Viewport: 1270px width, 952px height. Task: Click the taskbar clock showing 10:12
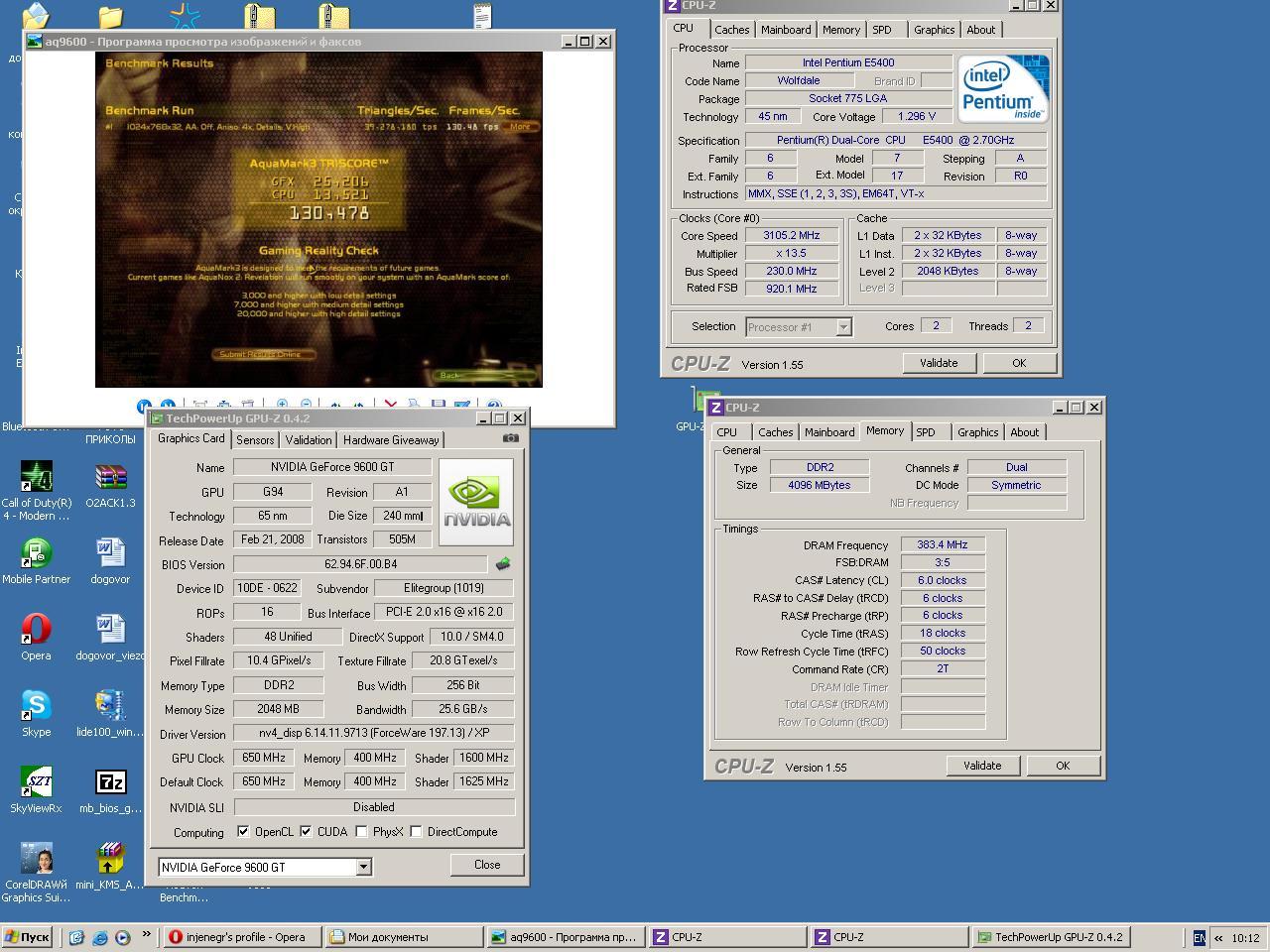coord(1245,937)
